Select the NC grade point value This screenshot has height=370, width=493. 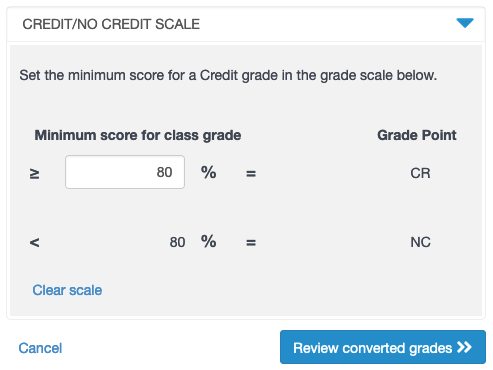click(x=420, y=242)
